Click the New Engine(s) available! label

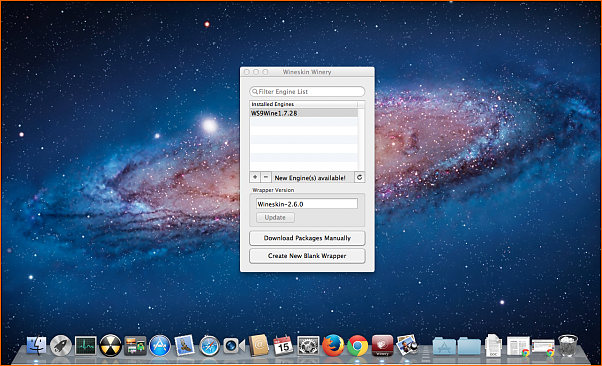coord(310,178)
